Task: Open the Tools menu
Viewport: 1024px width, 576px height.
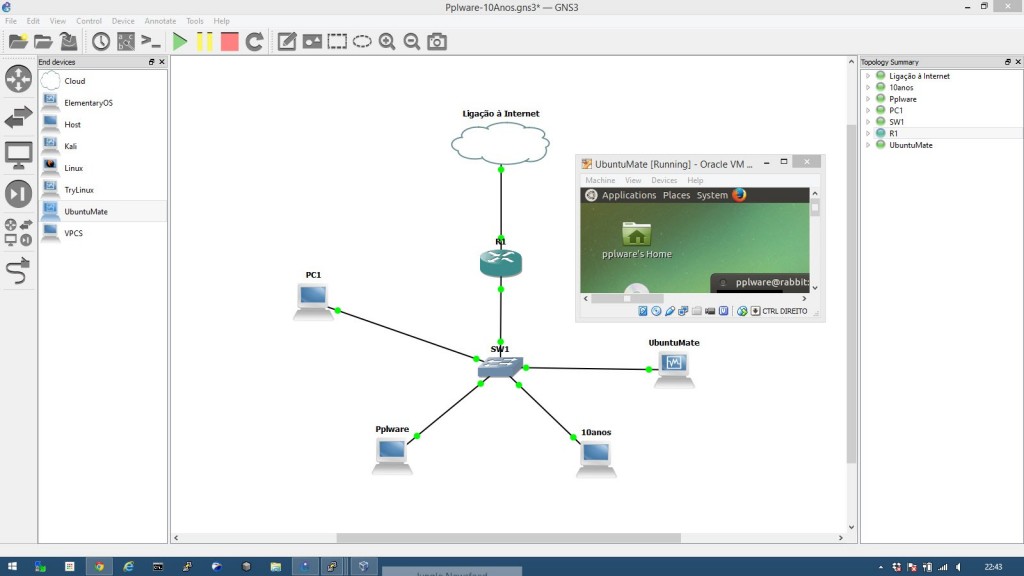Action: pos(195,21)
